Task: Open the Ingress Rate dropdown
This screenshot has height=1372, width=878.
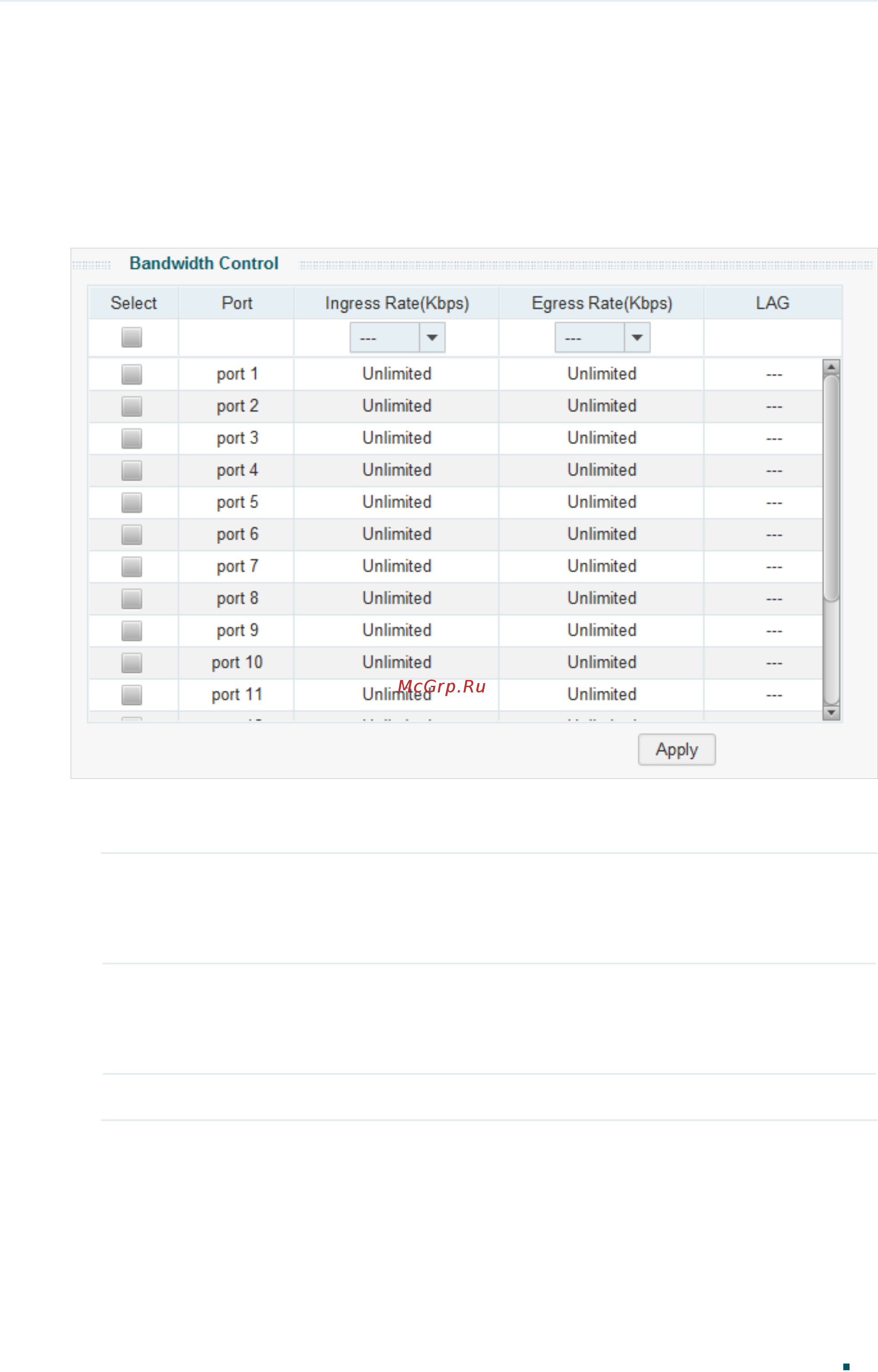Action: (397, 338)
